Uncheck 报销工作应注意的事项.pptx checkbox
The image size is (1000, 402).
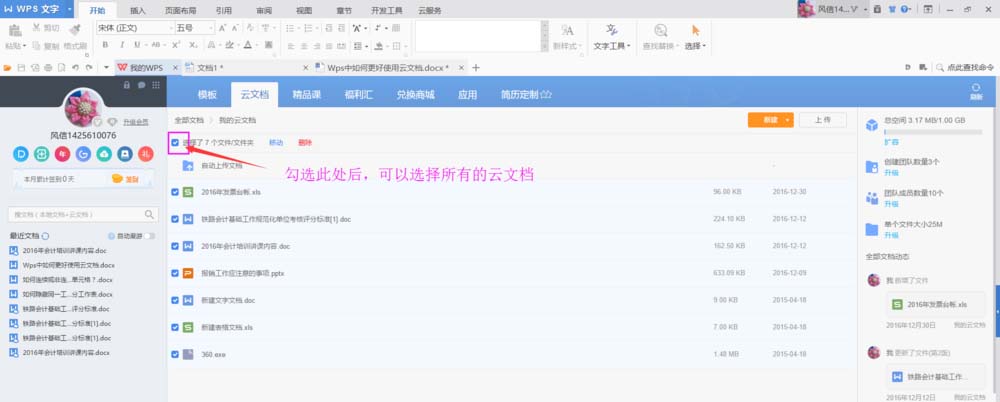175,272
